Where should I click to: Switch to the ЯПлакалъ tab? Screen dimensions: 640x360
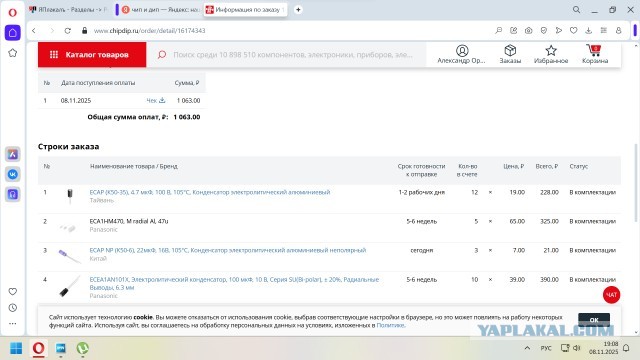click(x=69, y=9)
